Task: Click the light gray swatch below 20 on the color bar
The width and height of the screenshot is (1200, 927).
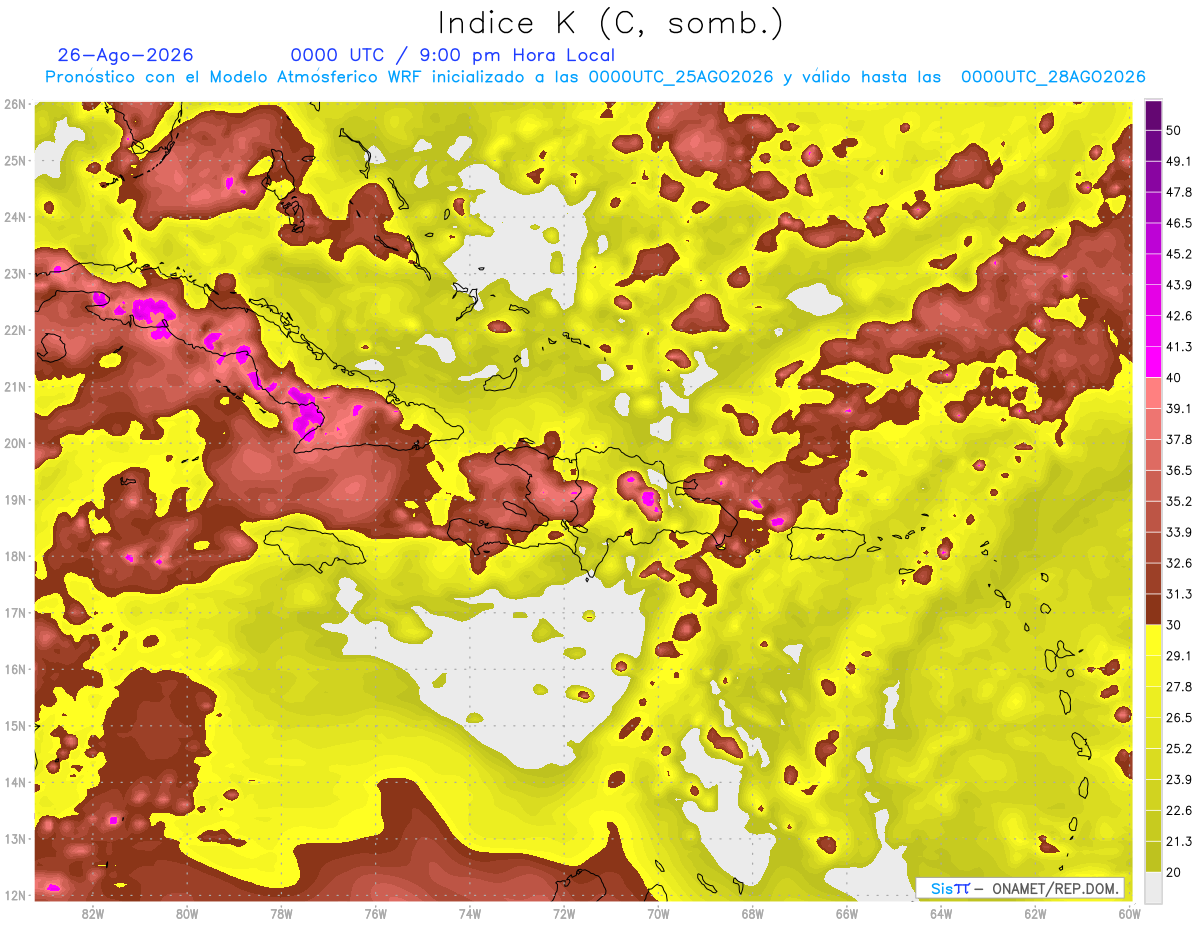Action: (x=1153, y=886)
